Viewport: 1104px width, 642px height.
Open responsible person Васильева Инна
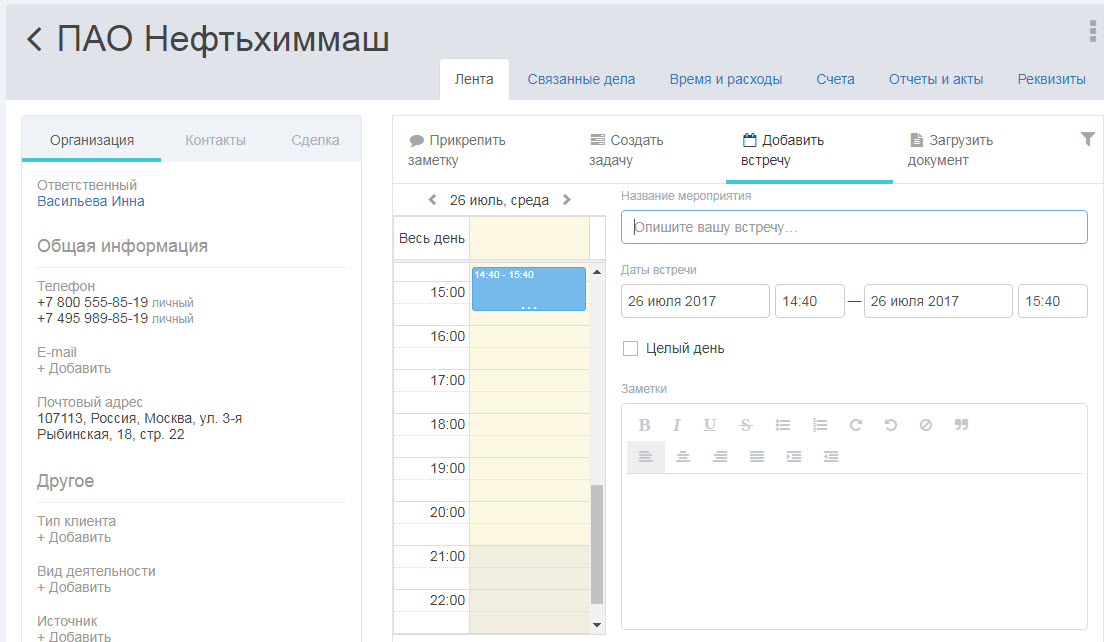pos(91,201)
